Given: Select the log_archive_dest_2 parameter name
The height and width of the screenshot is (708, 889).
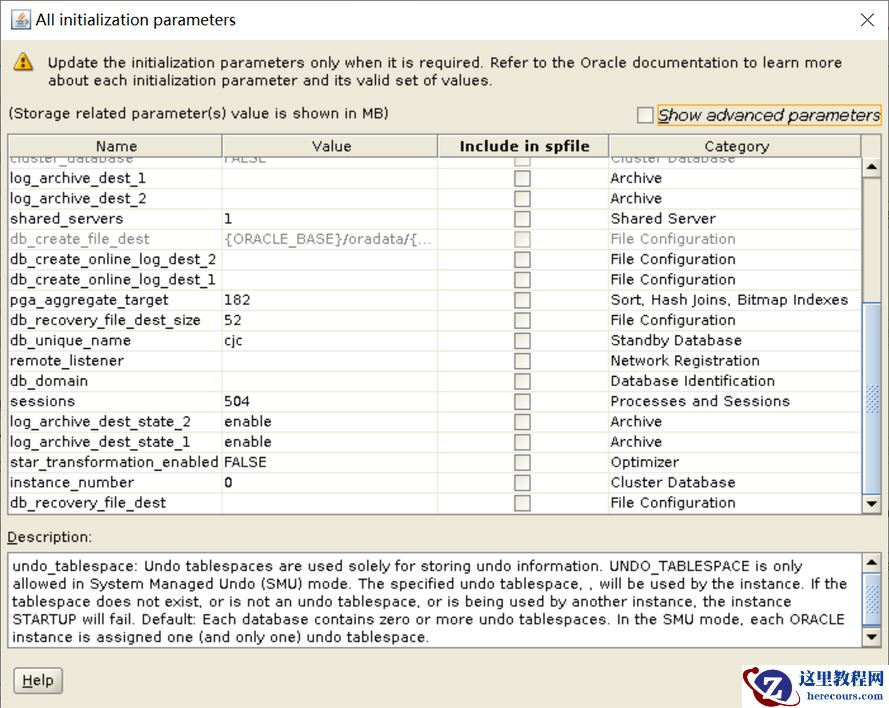Looking at the screenshot, I should coord(78,198).
